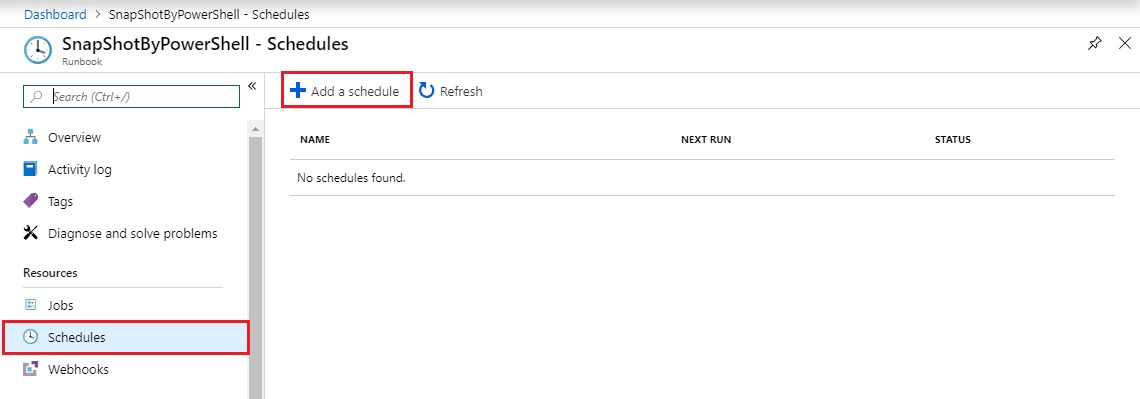Click the Dashboard breadcrumb link

(55, 14)
